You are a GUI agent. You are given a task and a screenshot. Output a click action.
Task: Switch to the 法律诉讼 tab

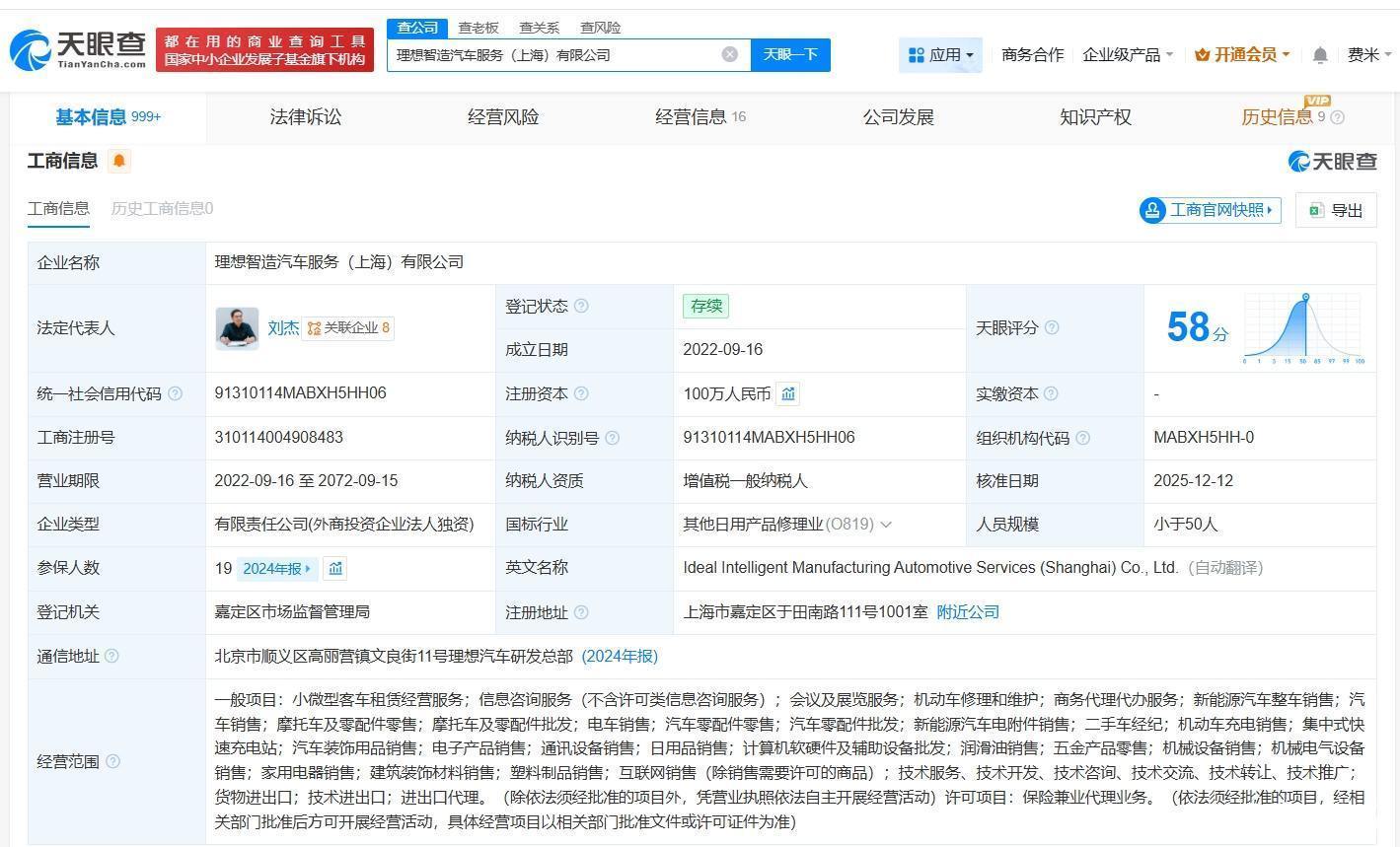click(x=306, y=117)
